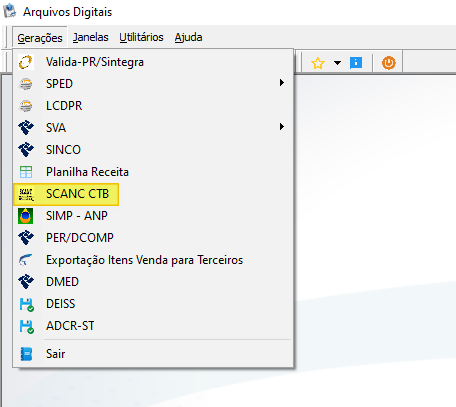Viewport: 456px width, 407px height.
Task: Click the Valida-PR/Sintegra ring icon
Action: coord(26,62)
